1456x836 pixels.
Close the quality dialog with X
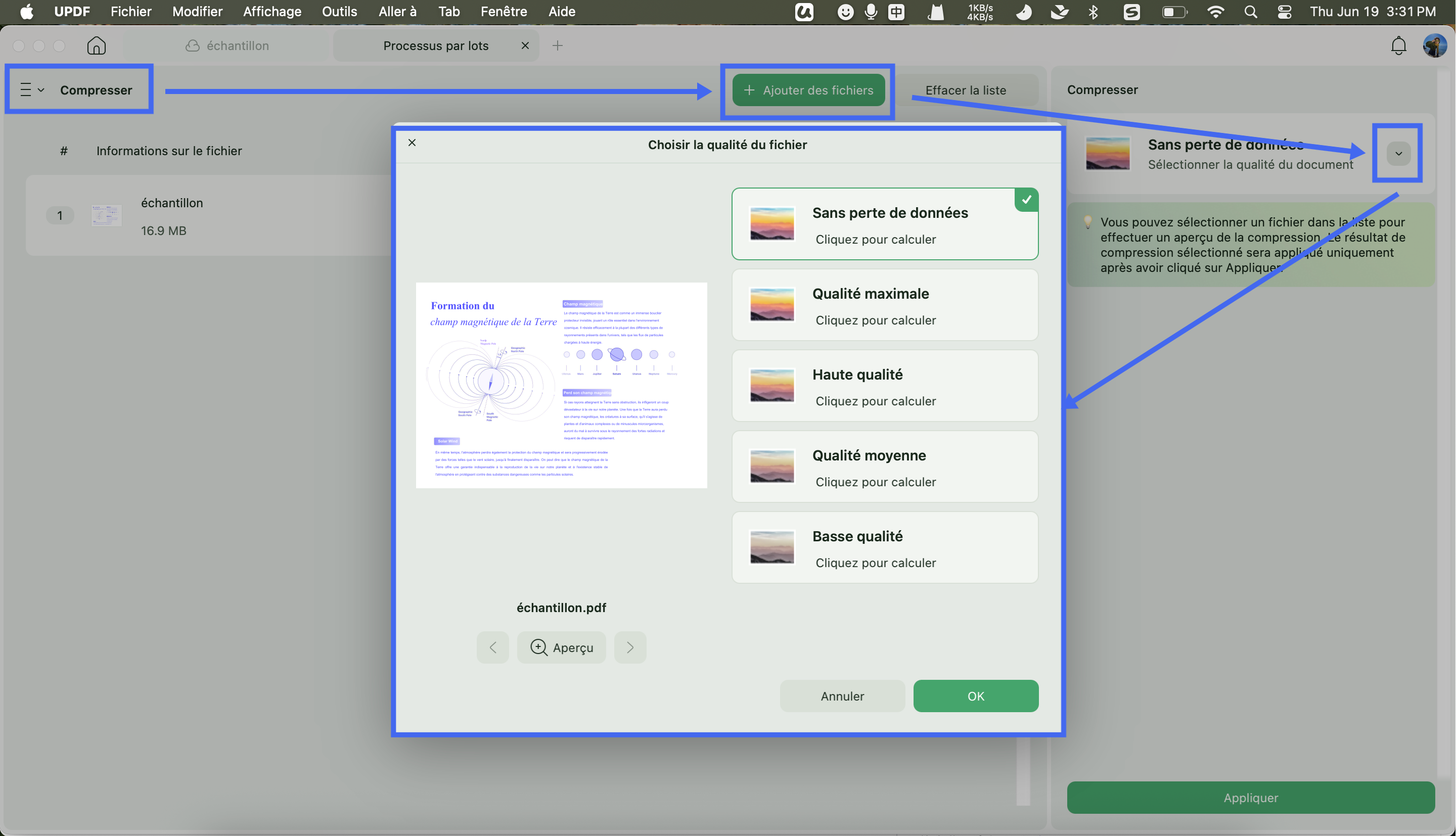[x=412, y=143]
